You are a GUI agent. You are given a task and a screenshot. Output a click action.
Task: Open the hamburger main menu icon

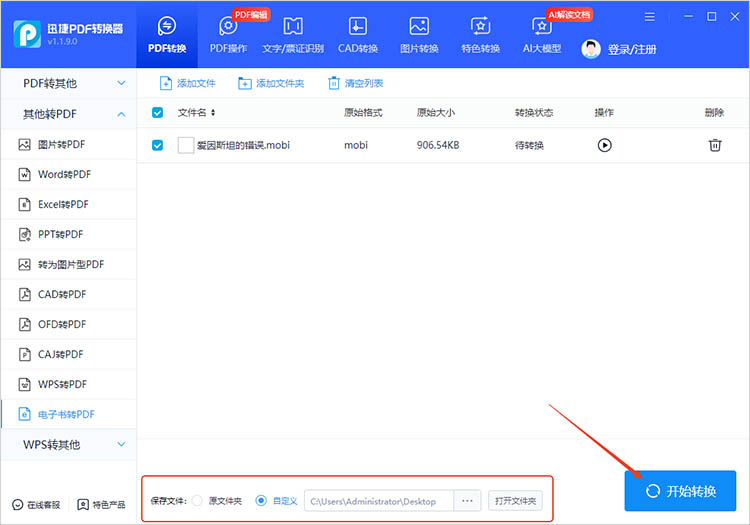pos(649,17)
